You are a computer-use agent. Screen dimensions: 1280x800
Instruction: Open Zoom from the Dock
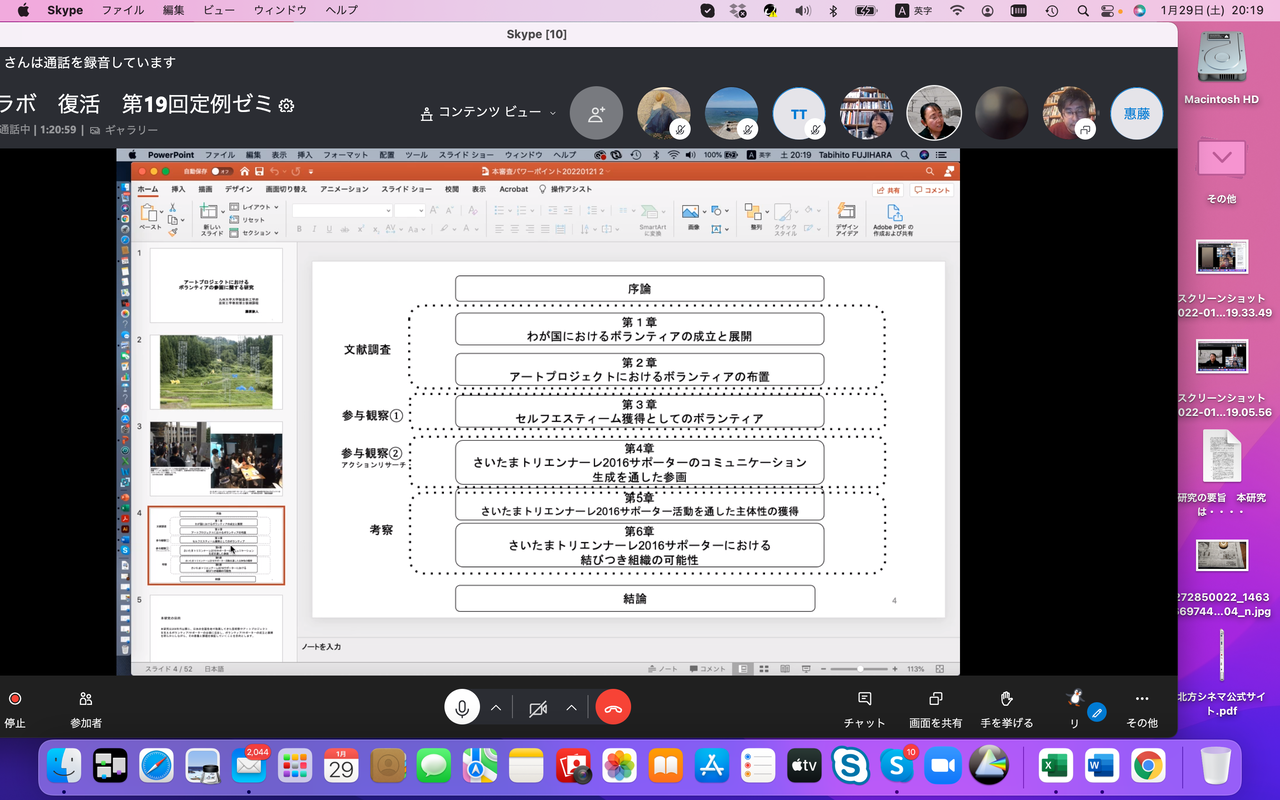tap(940, 766)
